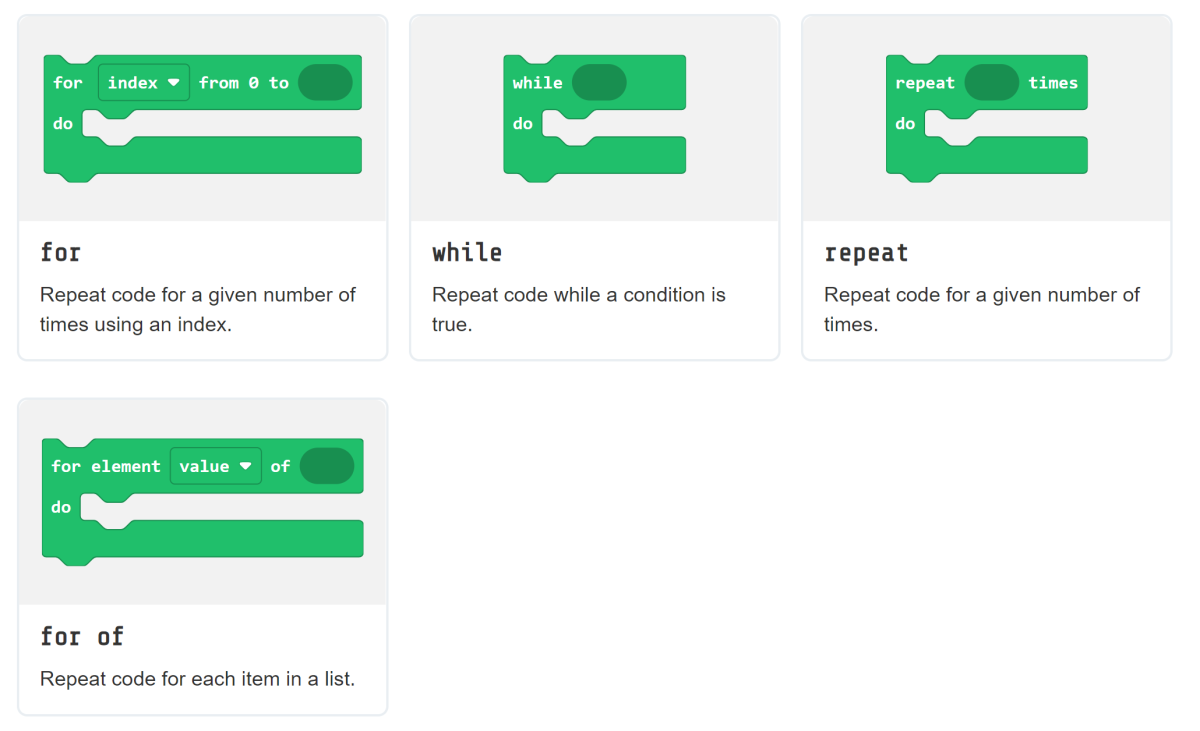Click the while heading link

coord(467,253)
